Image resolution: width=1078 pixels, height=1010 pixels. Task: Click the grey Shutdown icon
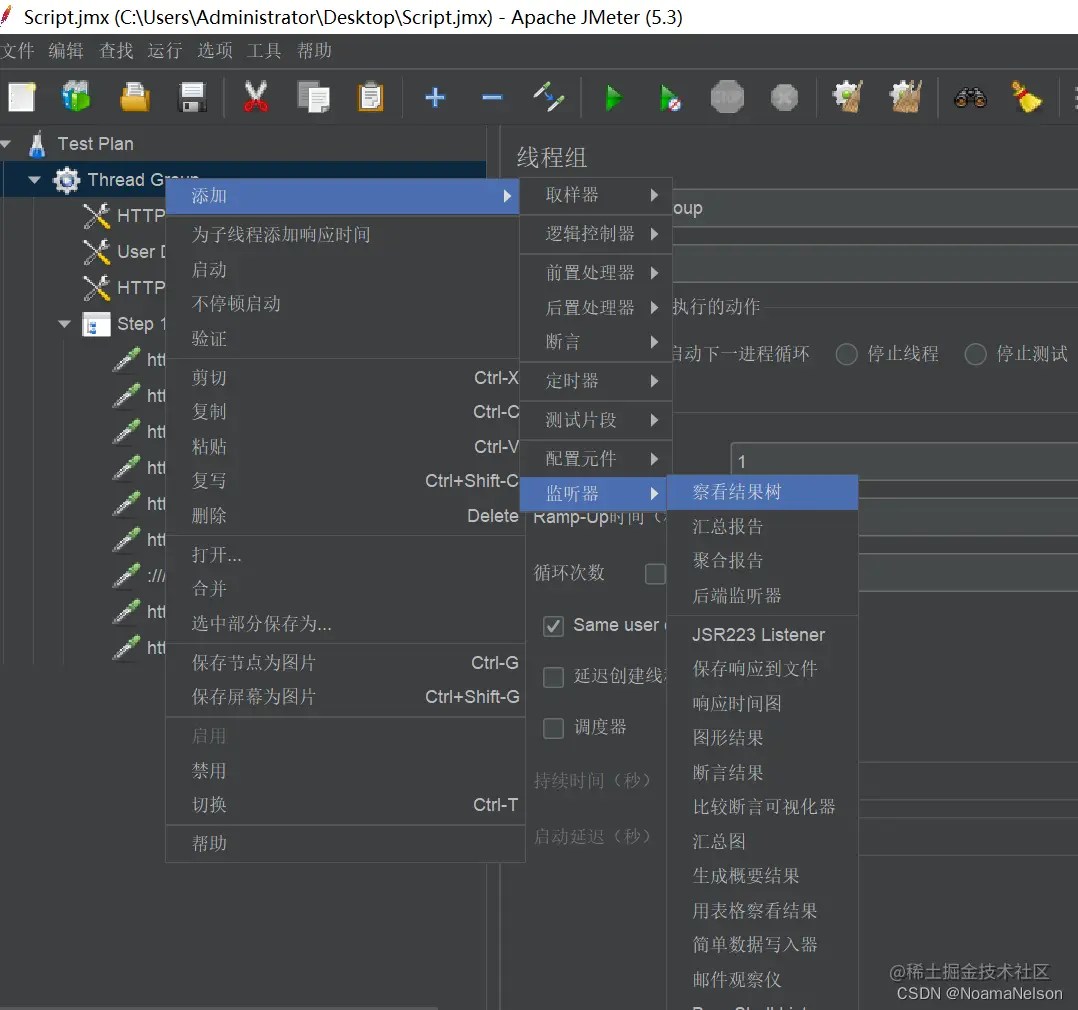tap(784, 98)
